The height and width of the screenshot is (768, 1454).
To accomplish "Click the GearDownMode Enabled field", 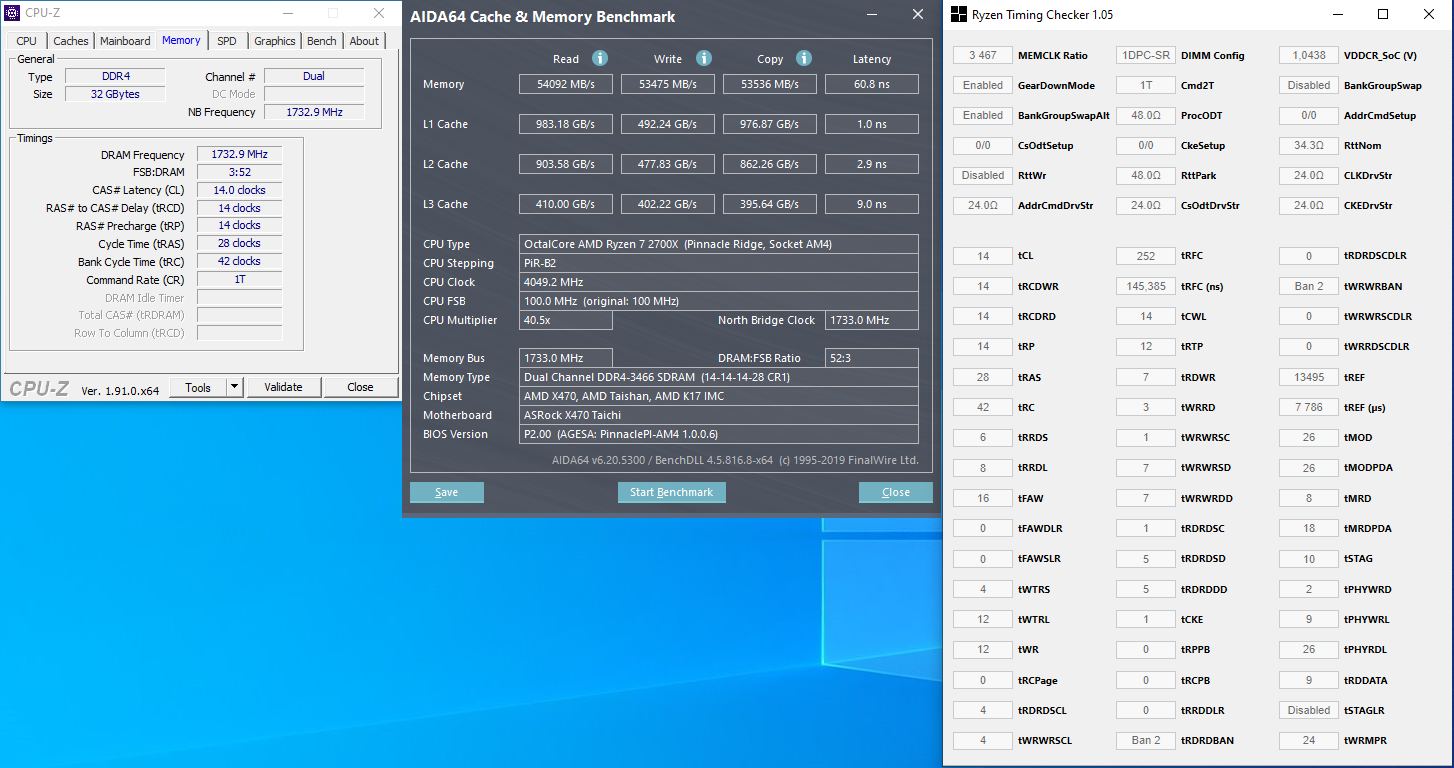I will coord(983,86).
